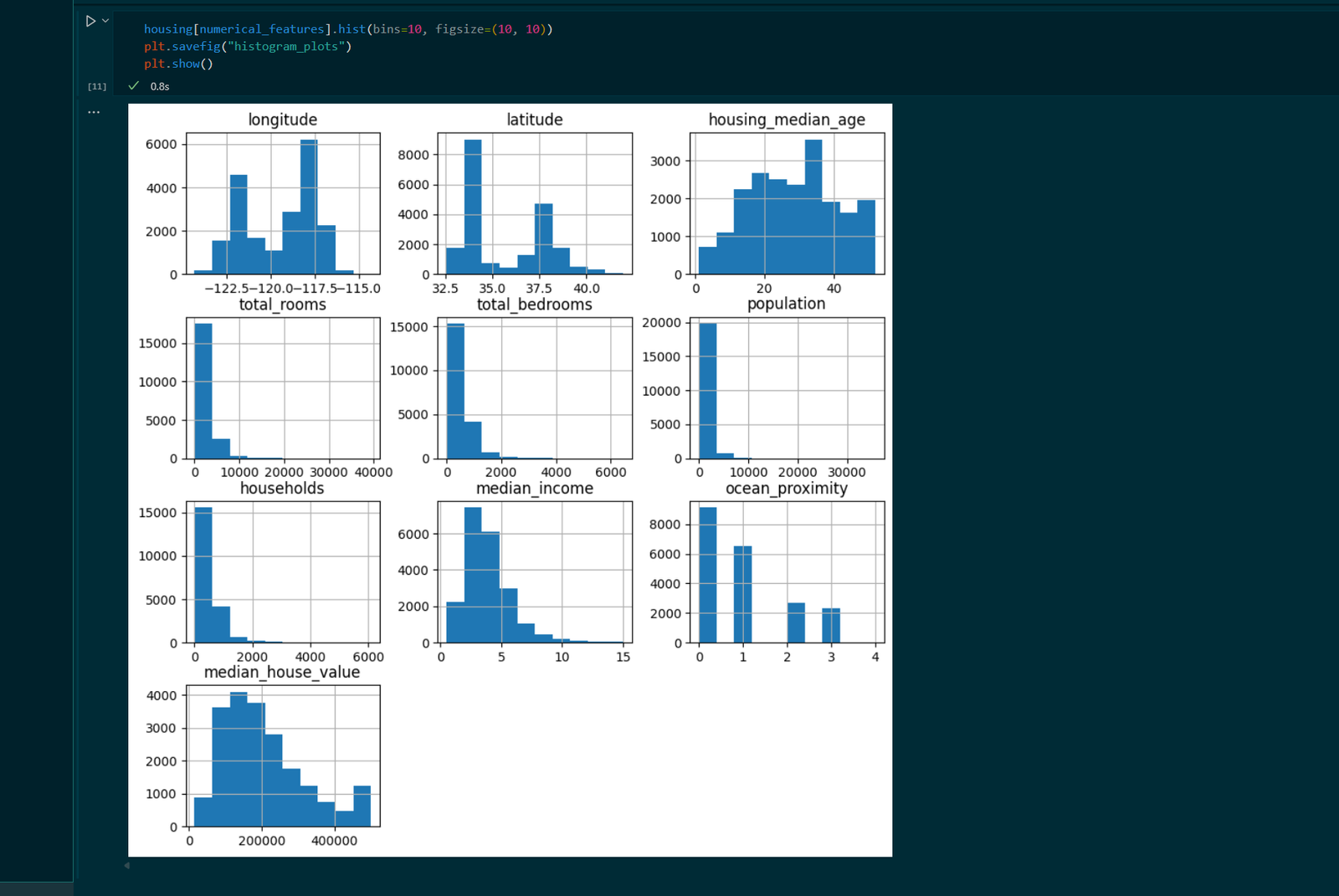This screenshot has width=1339, height=896.
Task: Click the left scroll arrow below output
Action: [x=127, y=866]
